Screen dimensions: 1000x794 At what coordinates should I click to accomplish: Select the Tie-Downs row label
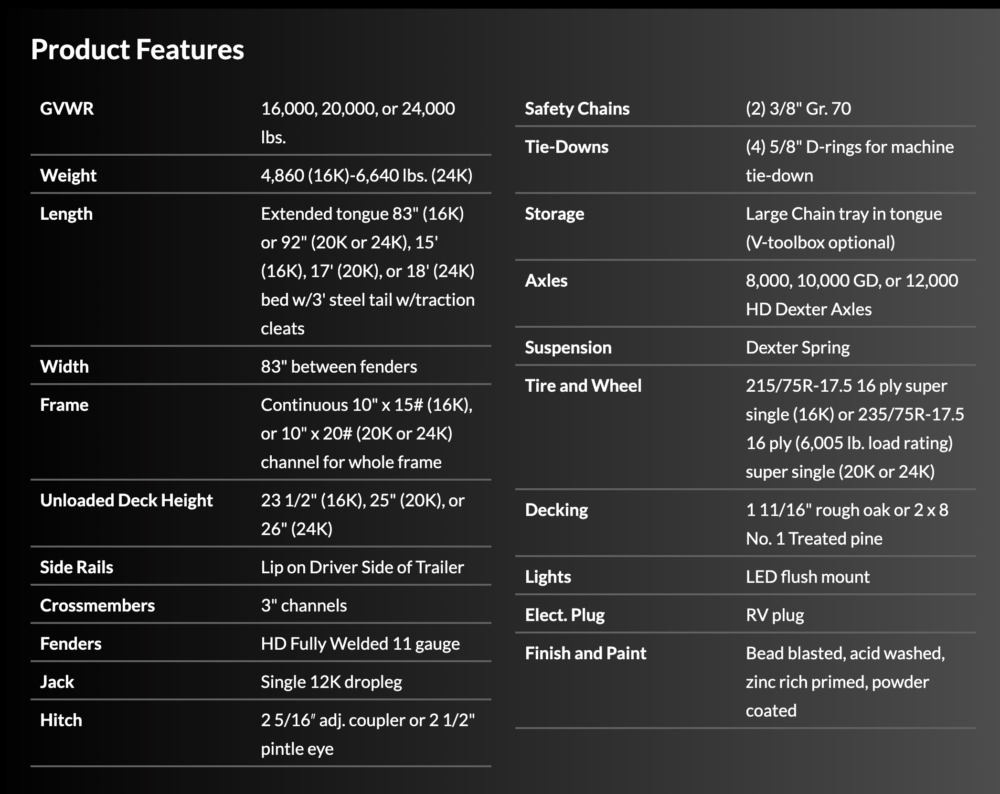tap(566, 146)
